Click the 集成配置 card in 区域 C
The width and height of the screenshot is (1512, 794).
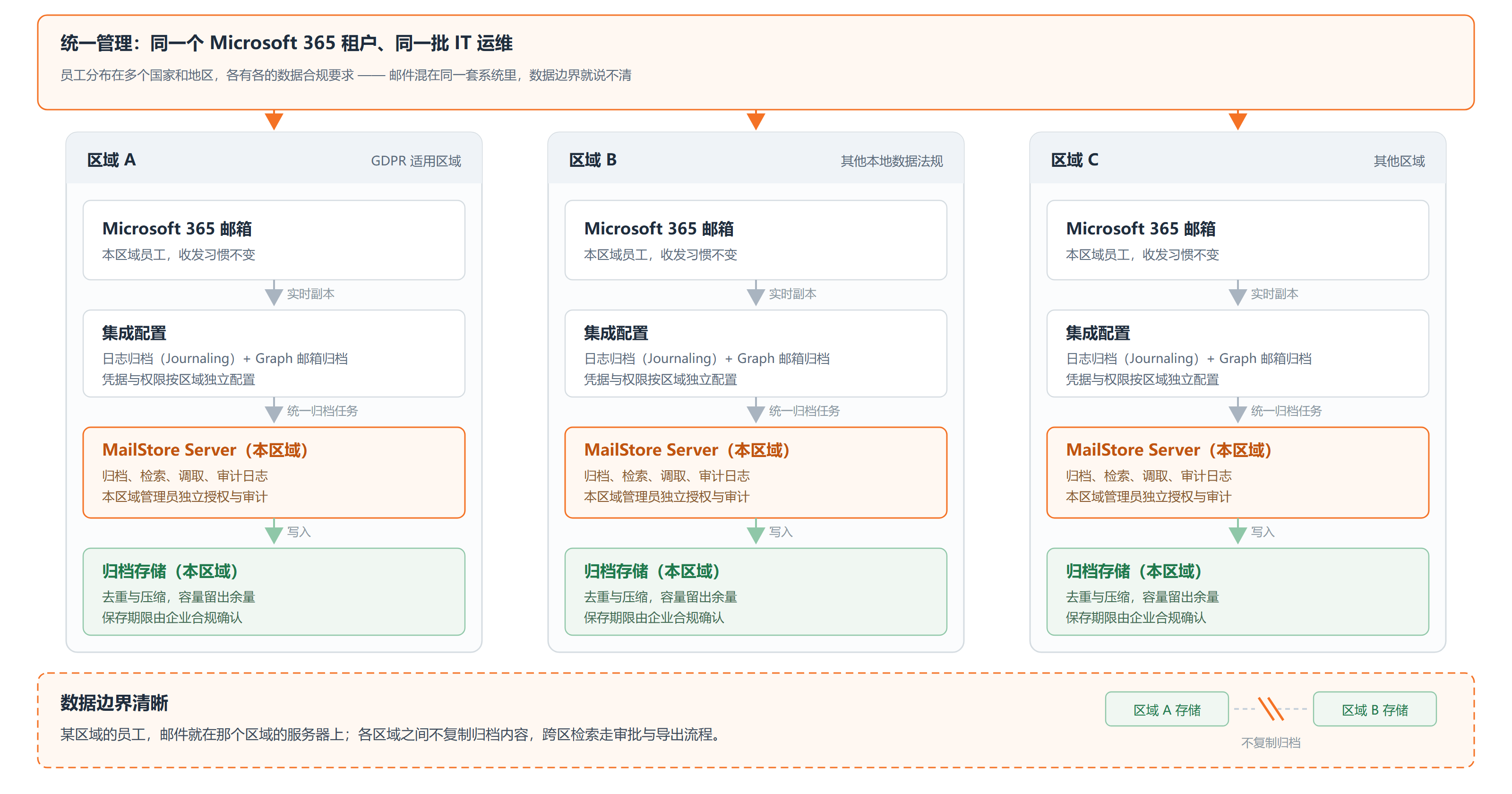pos(1238,354)
